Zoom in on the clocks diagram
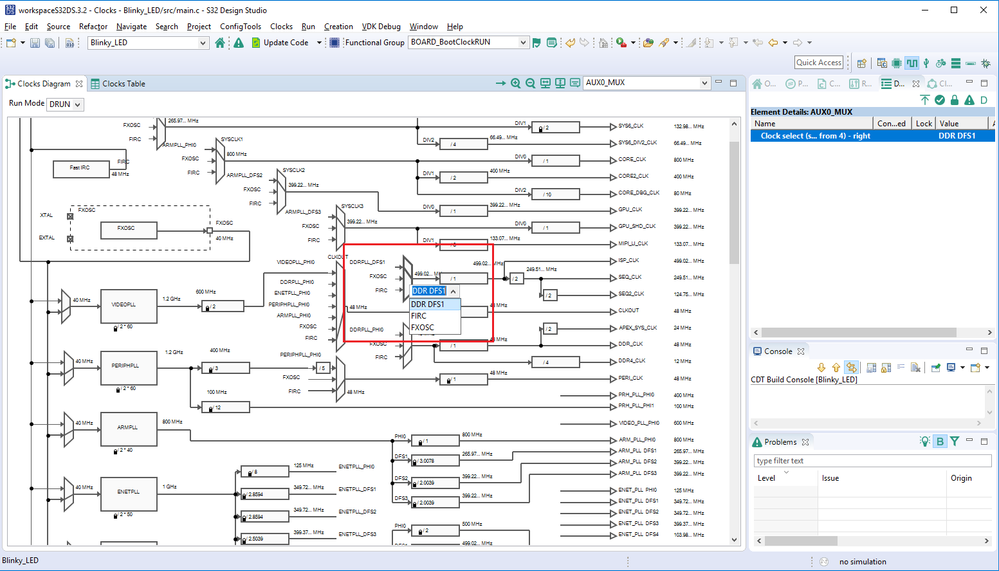The height and width of the screenshot is (571, 999). pos(515,84)
